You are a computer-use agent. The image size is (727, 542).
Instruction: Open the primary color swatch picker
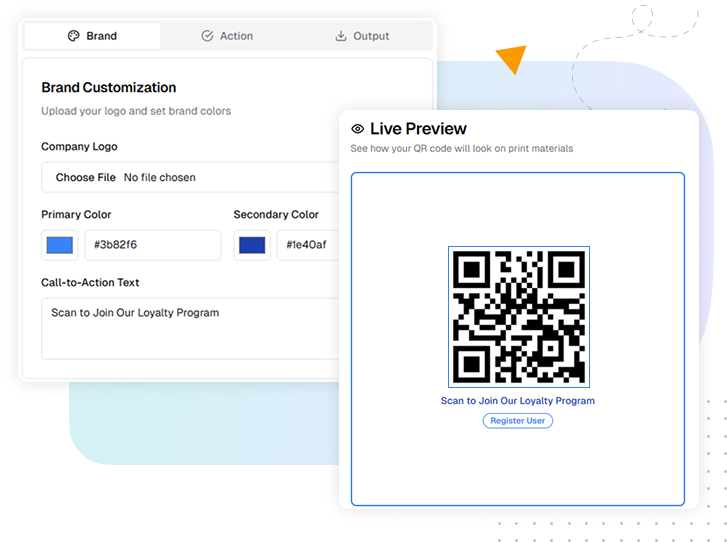point(60,245)
